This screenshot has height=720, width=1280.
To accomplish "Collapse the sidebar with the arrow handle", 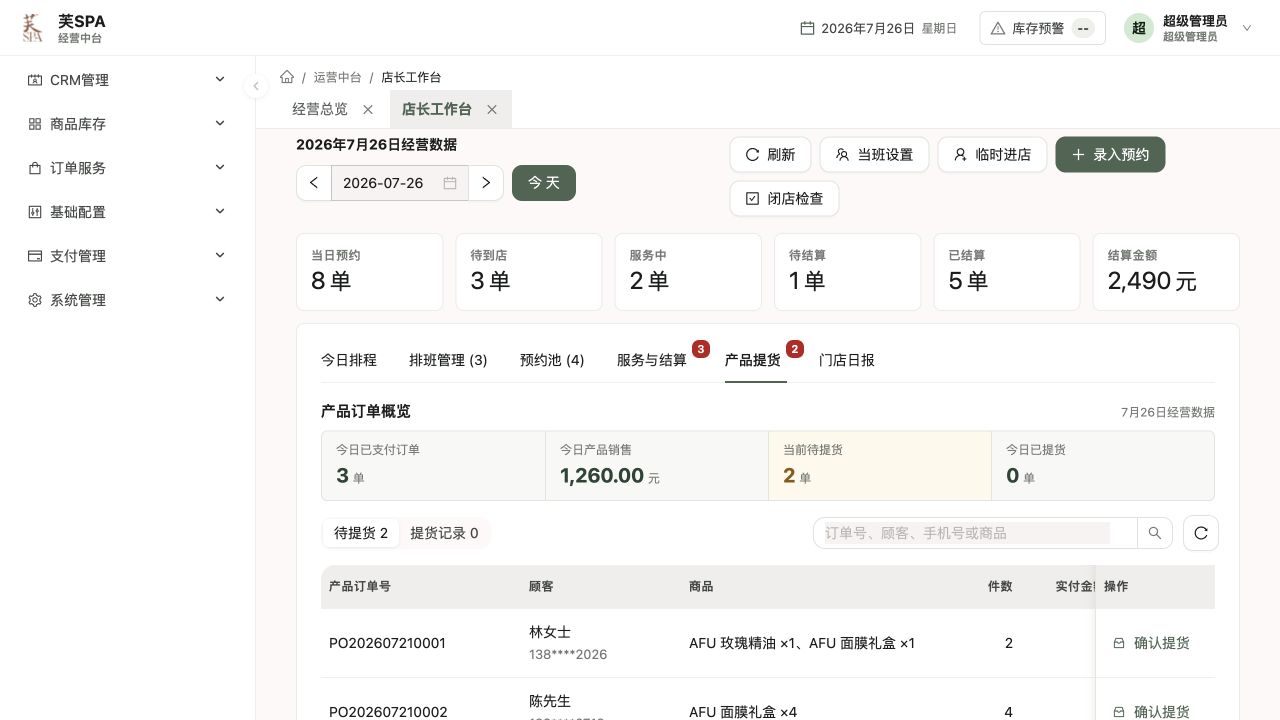I will tap(256, 86).
